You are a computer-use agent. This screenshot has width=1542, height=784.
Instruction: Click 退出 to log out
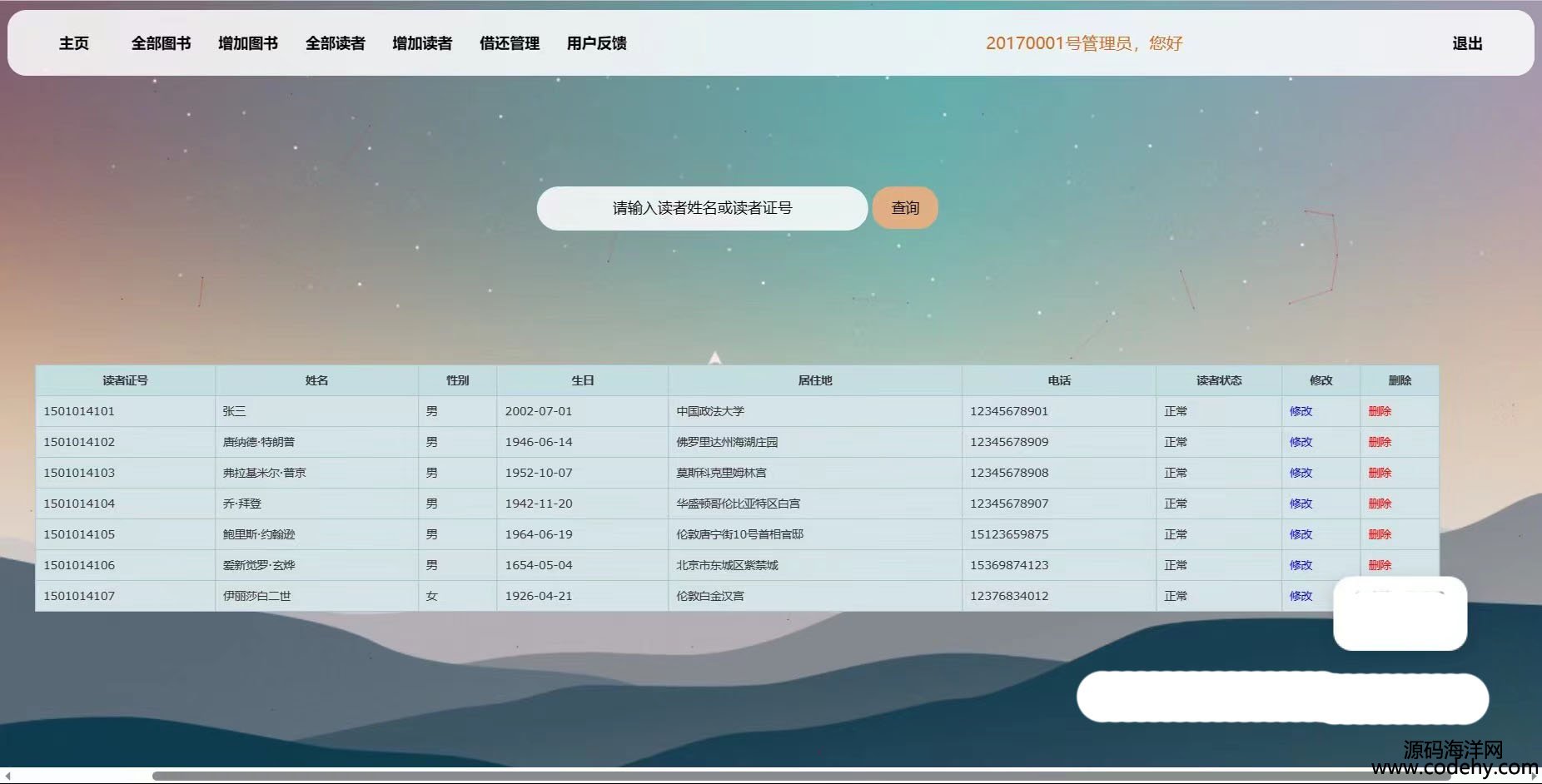[x=1467, y=43]
